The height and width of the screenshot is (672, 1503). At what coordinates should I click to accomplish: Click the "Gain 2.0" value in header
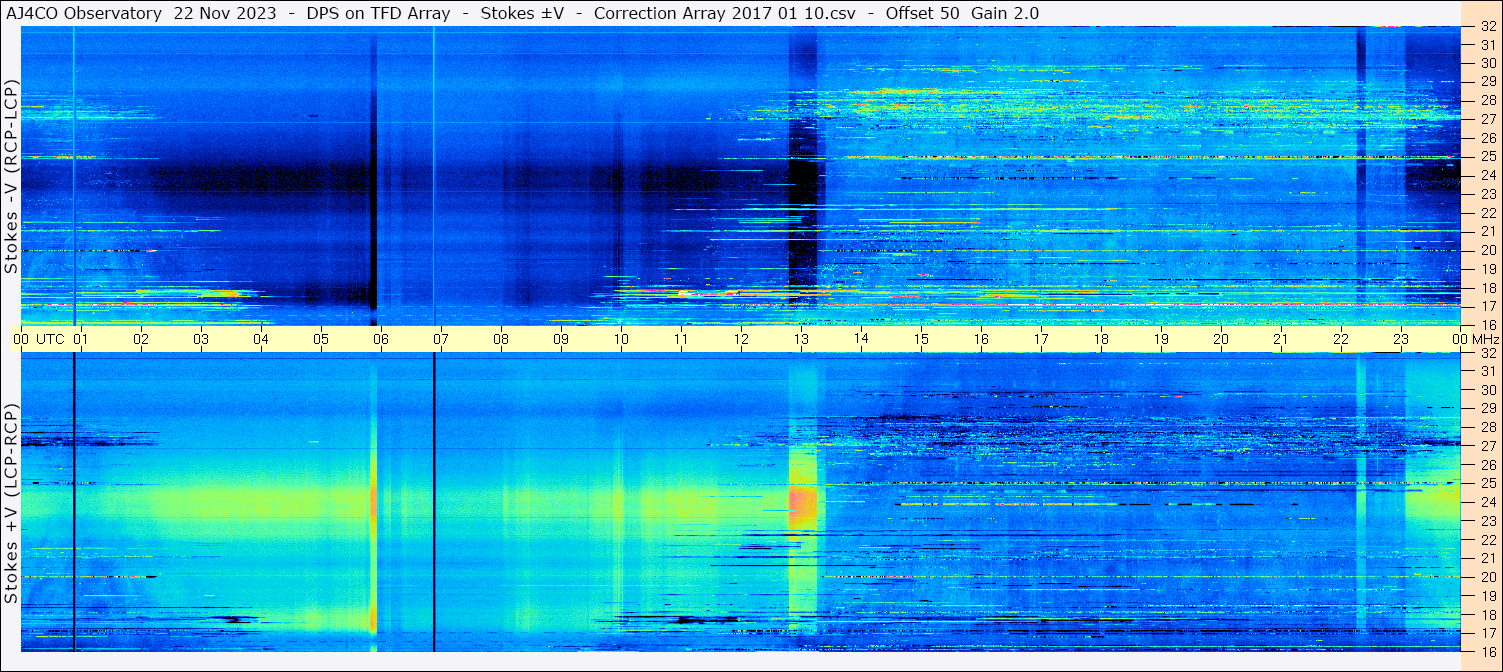click(x=1005, y=14)
